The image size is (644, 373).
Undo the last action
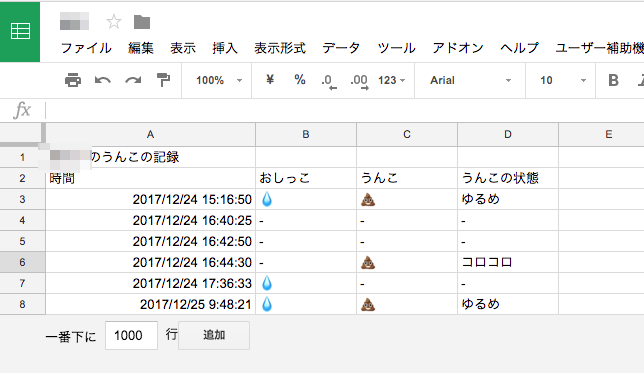tap(103, 80)
